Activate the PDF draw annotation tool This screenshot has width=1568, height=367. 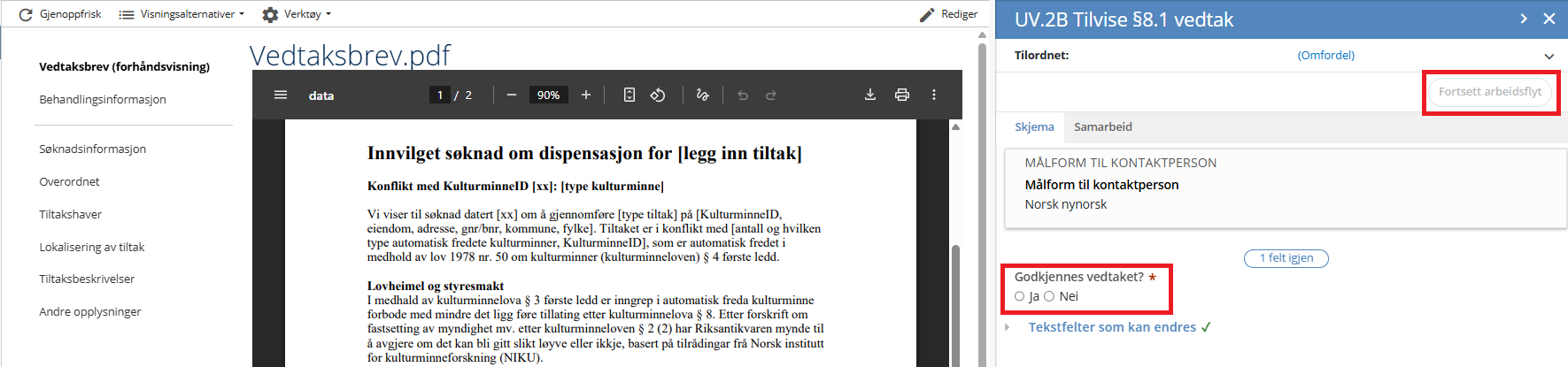703,95
